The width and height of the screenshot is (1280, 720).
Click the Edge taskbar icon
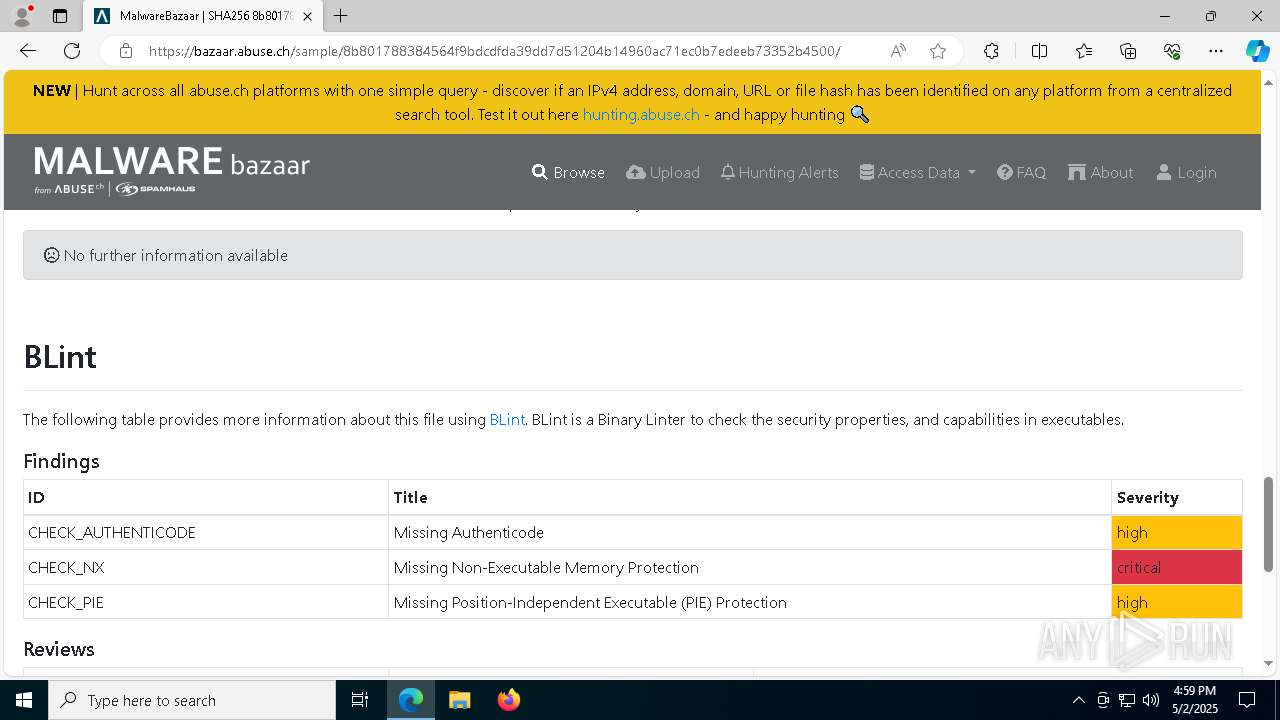click(x=411, y=700)
